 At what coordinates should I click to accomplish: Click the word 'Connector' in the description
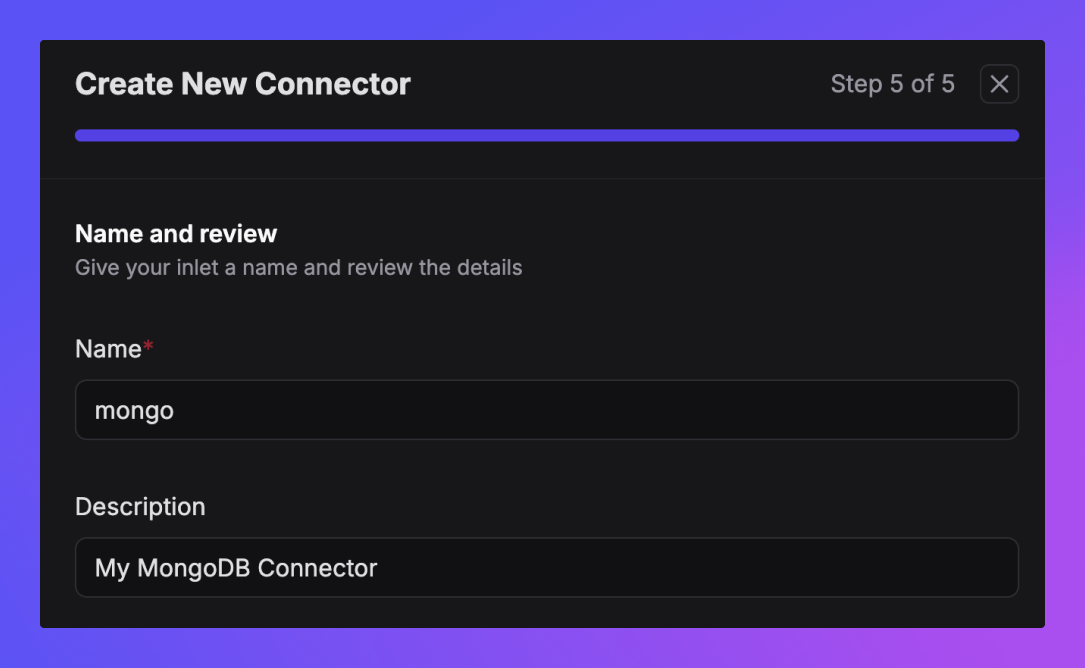[x=317, y=568]
